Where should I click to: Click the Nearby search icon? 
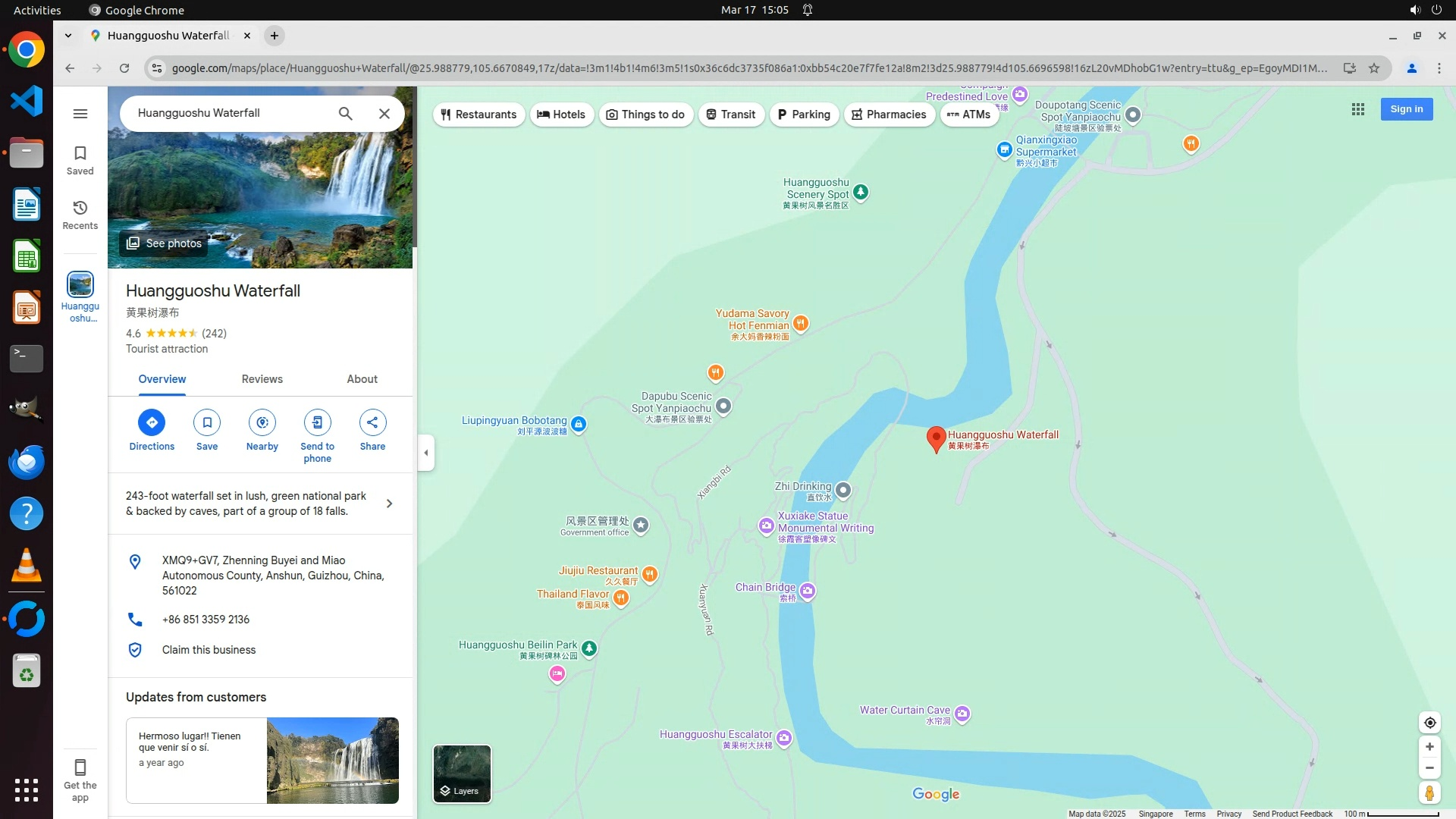point(262,422)
